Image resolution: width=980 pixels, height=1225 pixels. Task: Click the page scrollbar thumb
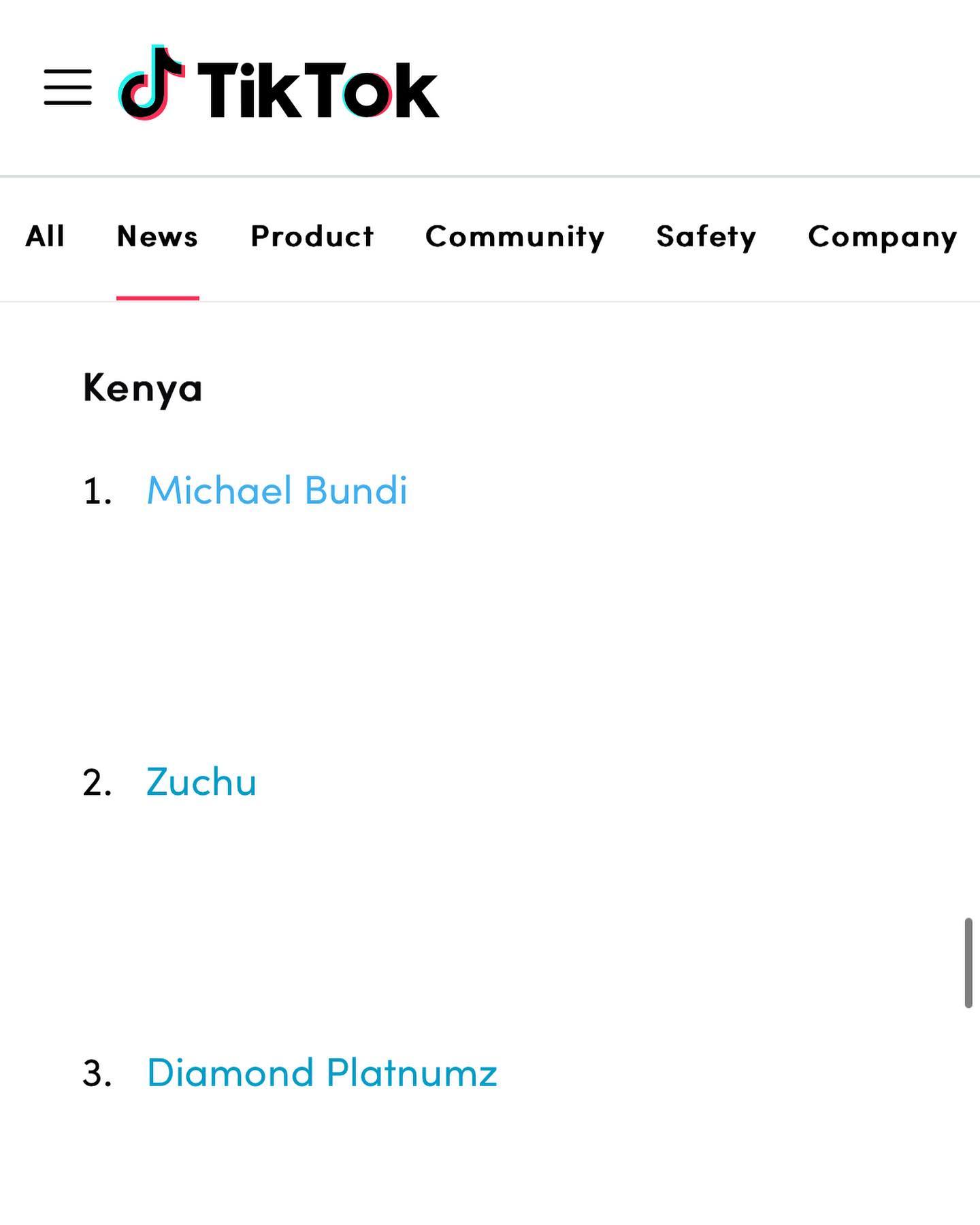coord(968,962)
